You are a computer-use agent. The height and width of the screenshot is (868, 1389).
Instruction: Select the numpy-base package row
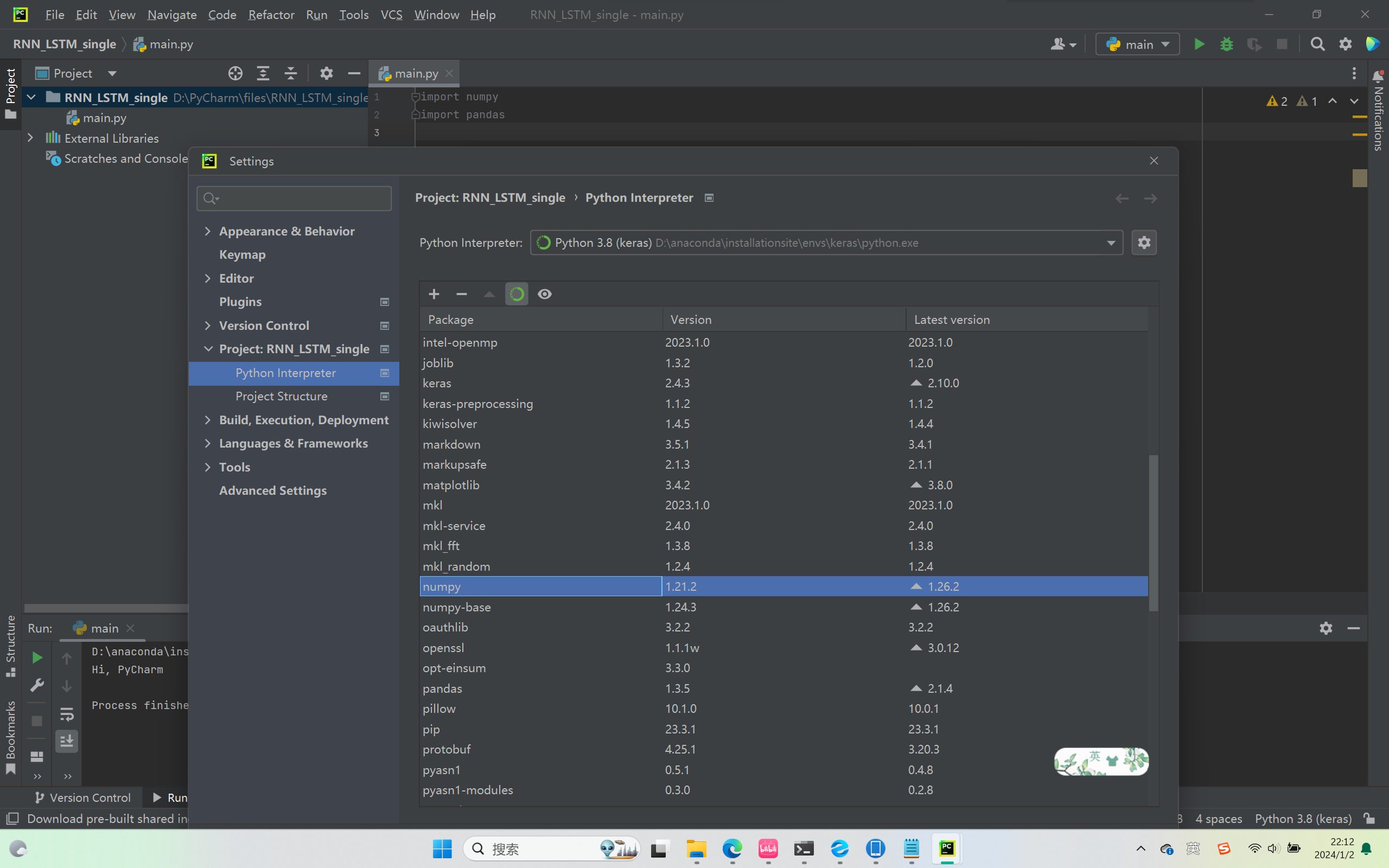[x=783, y=607]
